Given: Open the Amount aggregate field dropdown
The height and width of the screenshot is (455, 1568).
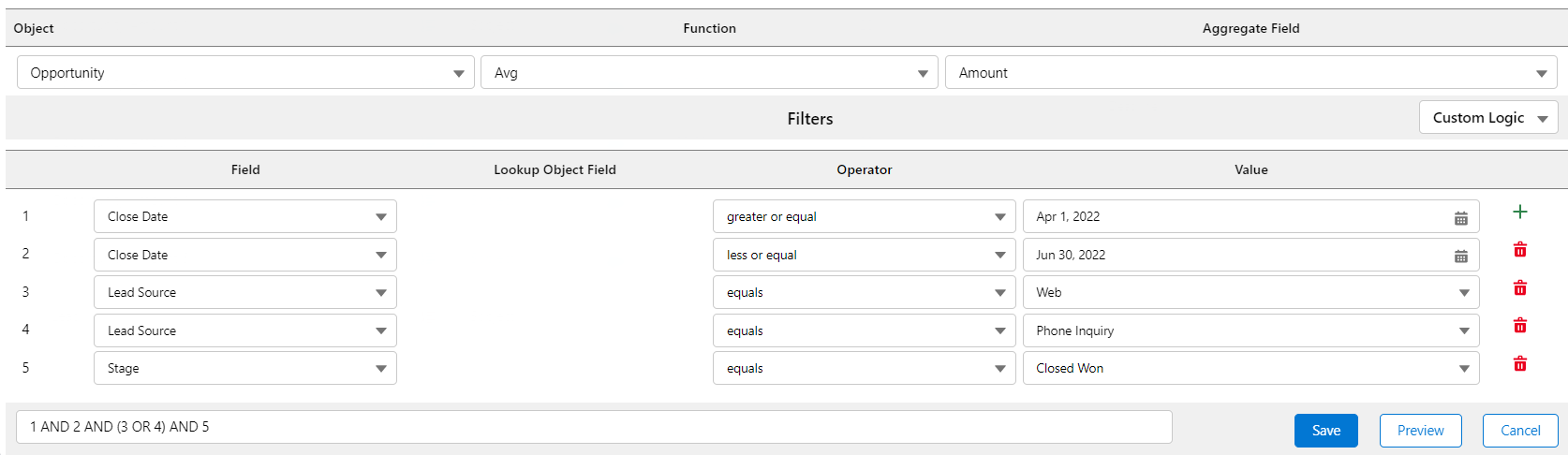Looking at the screenshot, I should 1250,73.
